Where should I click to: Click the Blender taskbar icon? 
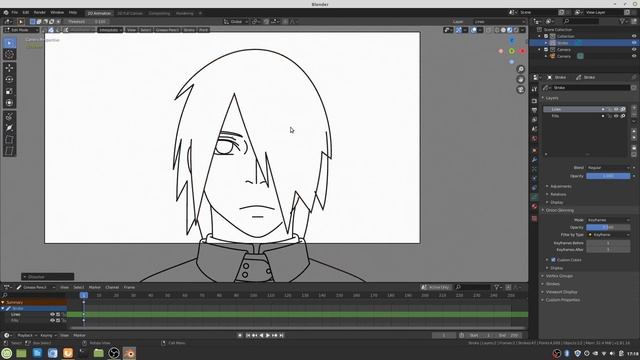coord(129,353)
